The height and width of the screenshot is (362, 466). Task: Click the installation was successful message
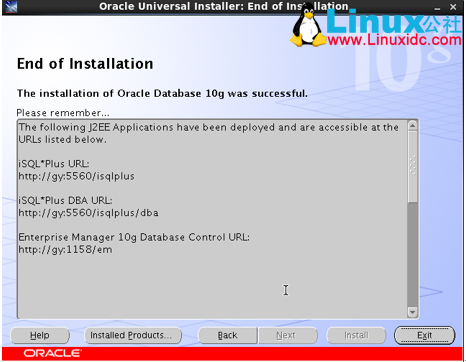coord(162,93)
